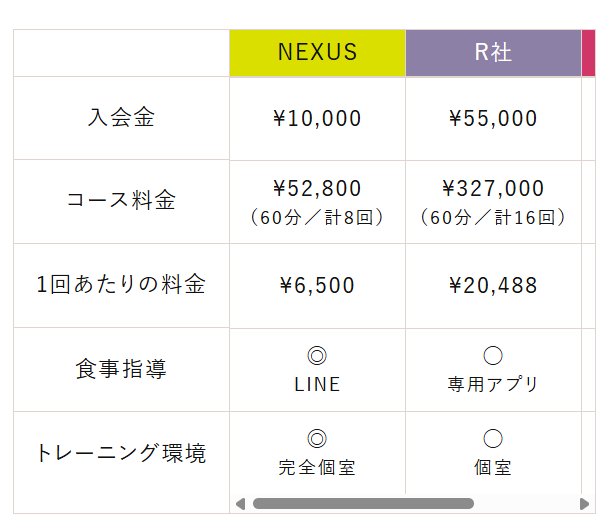
Task: Select the R社 column header
Action: click(493, 53)
